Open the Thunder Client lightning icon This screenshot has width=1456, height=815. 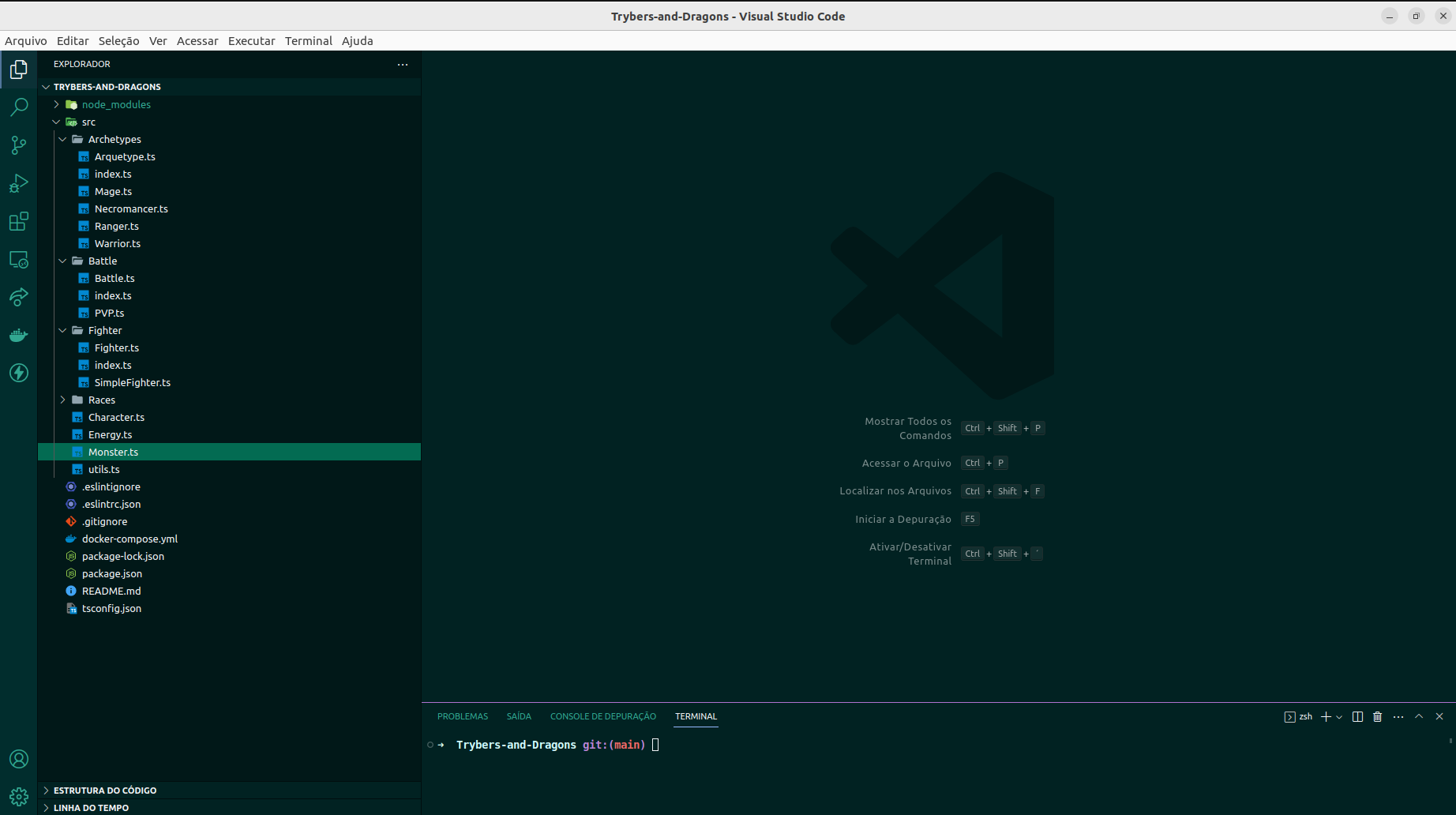(x=19, y=373)
